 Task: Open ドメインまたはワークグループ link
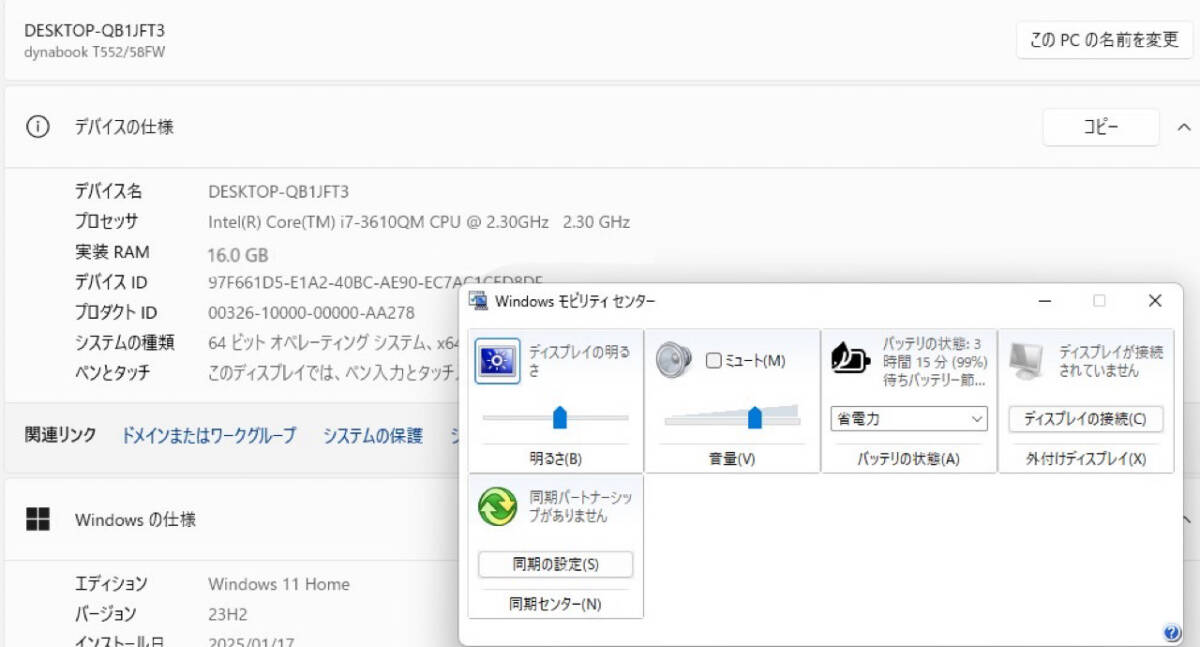[x=209, y=435]
